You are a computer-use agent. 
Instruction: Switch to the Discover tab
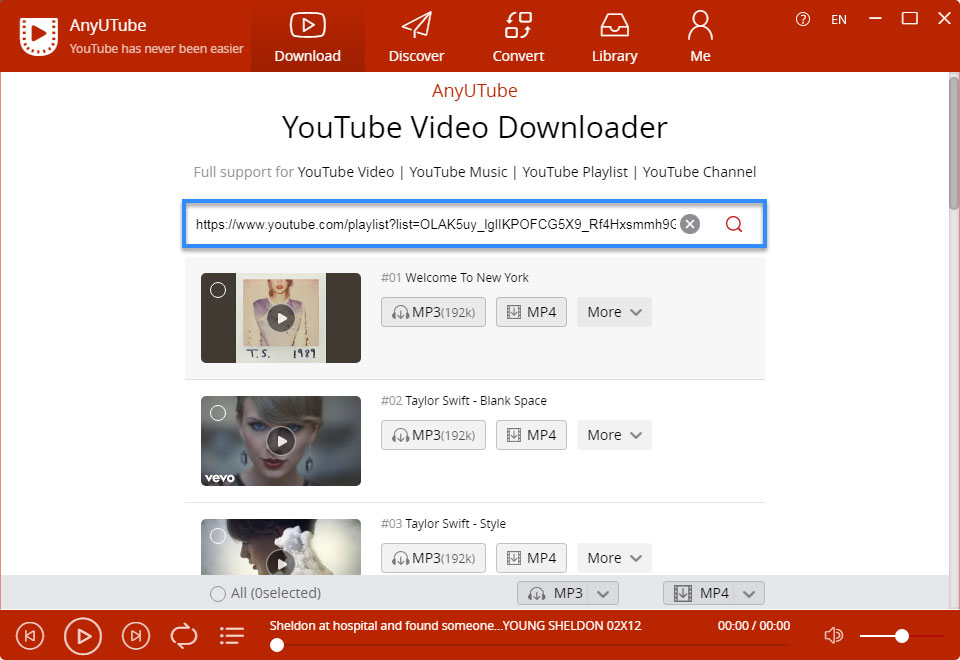pos(416,37)
